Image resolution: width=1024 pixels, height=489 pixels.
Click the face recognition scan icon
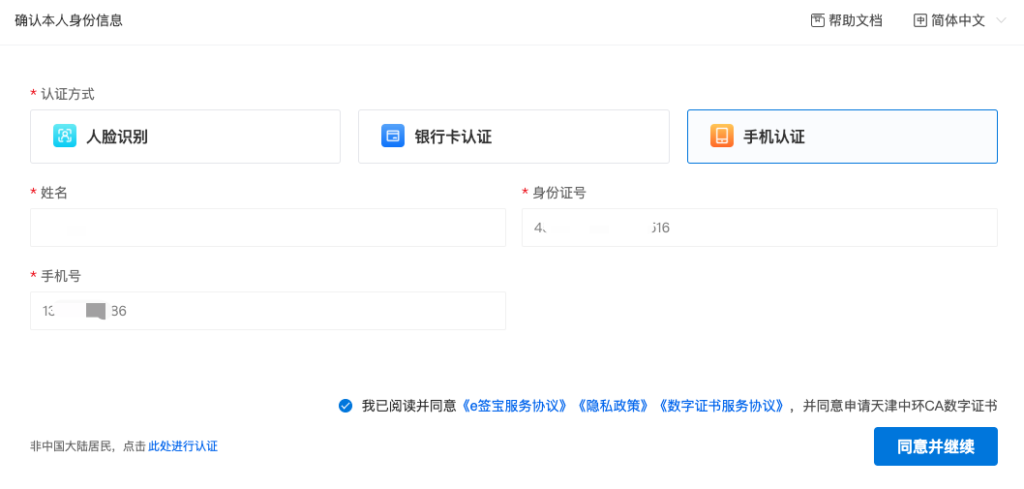tap(65, 137)
